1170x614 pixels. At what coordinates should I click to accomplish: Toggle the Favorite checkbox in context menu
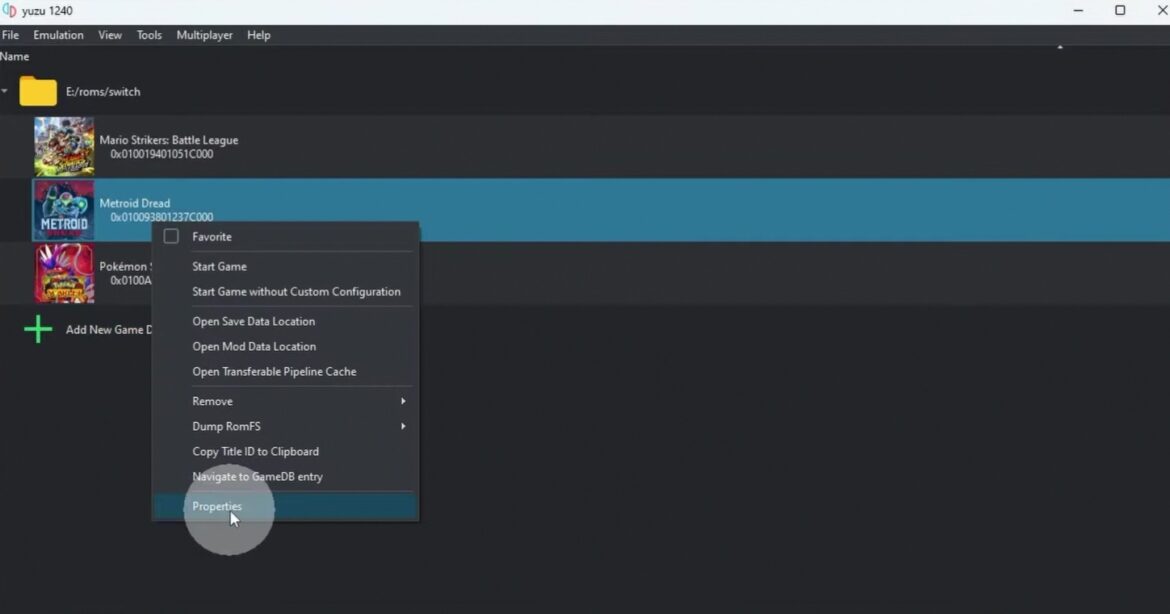coord(171,237)
